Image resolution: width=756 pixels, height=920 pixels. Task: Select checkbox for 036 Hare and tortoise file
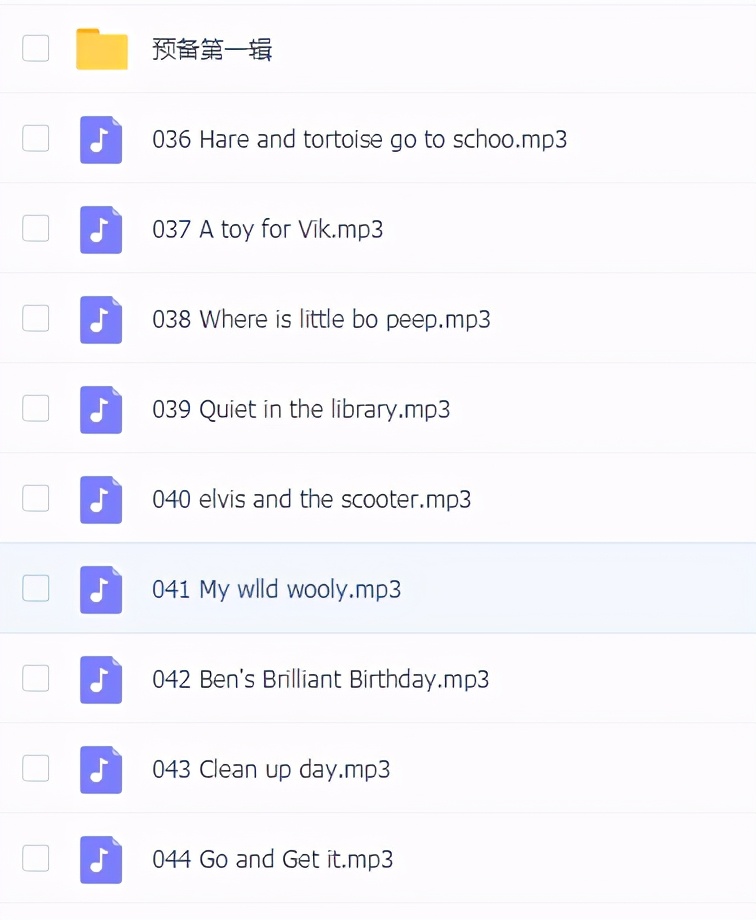pyautogui.click(x=36, y=138)
